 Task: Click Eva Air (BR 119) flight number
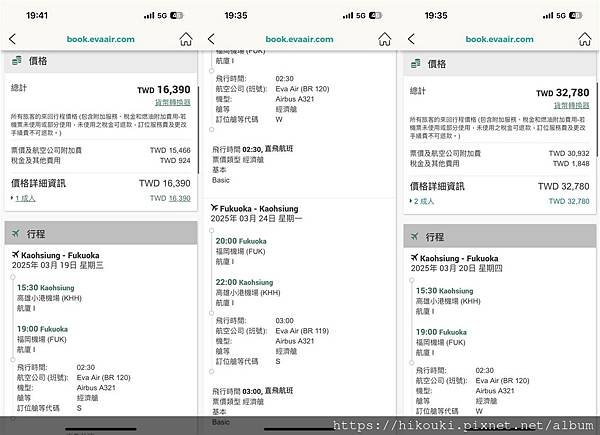click(302, 331)
